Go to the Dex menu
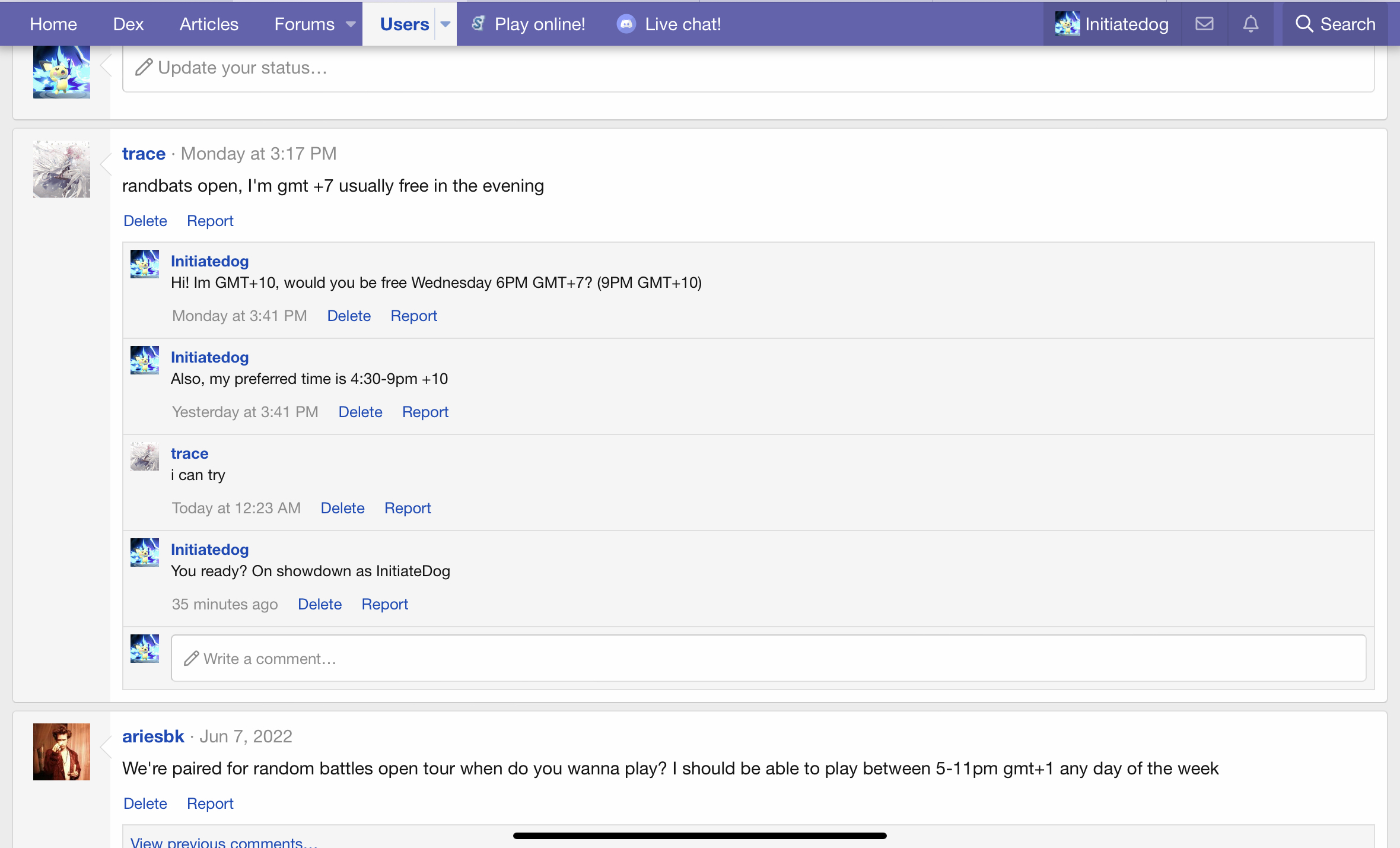Screen dimensions: 1400x848 point(128,24)
